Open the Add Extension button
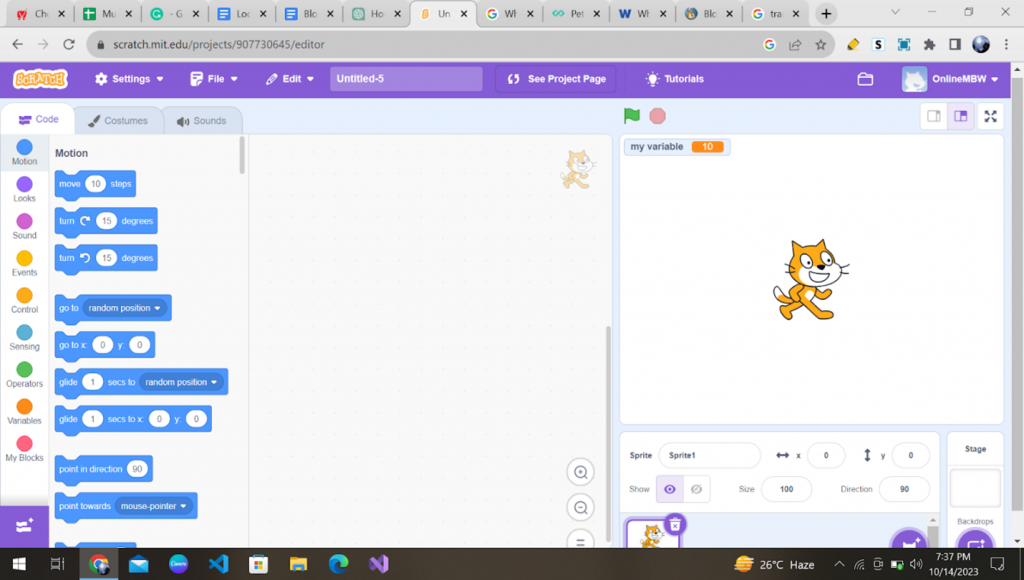 click(24, 526)
